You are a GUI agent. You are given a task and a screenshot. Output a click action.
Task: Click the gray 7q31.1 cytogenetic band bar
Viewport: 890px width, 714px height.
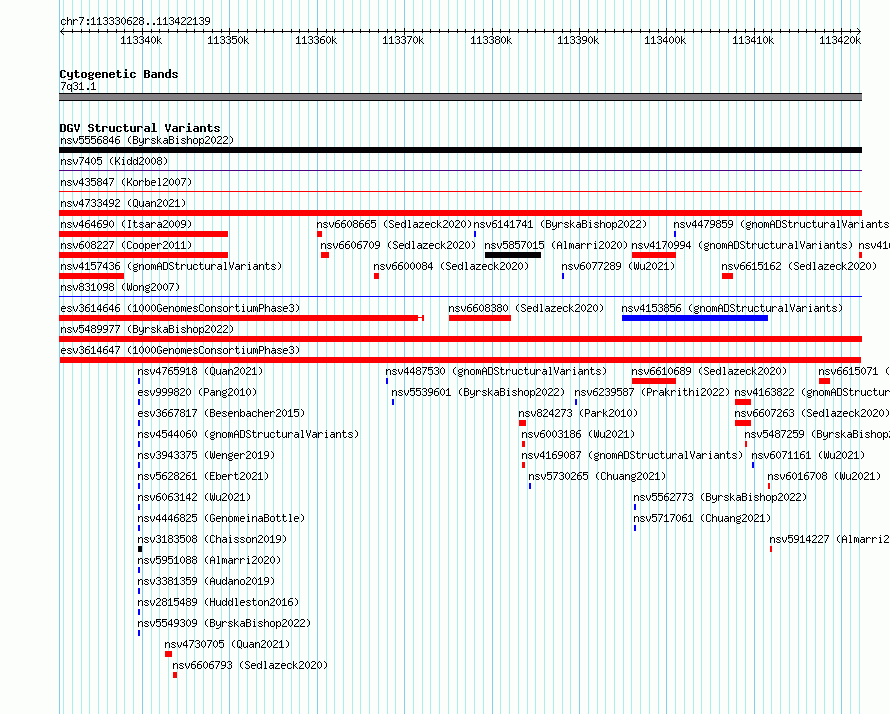[460, 97]
